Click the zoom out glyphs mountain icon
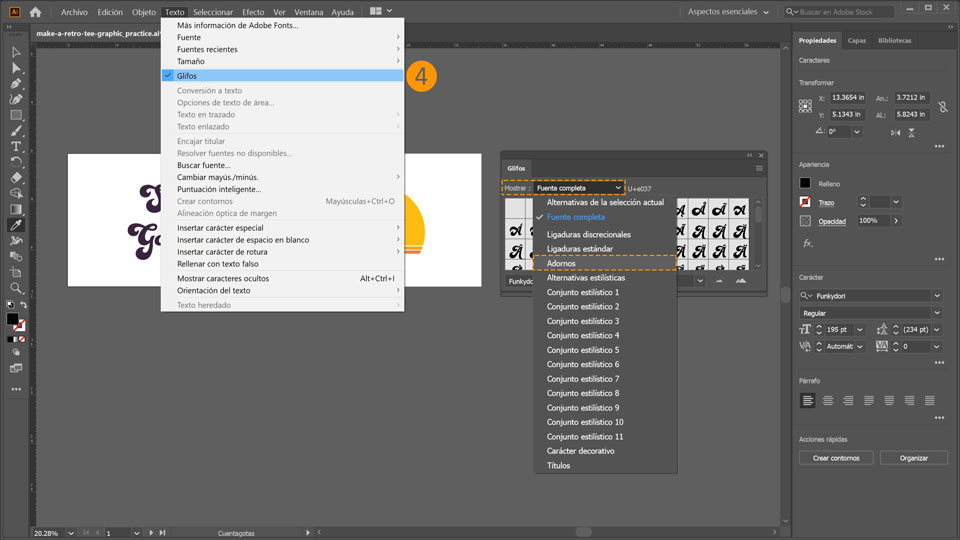Screen dimensions: 960x540 [x=719, y=281]
